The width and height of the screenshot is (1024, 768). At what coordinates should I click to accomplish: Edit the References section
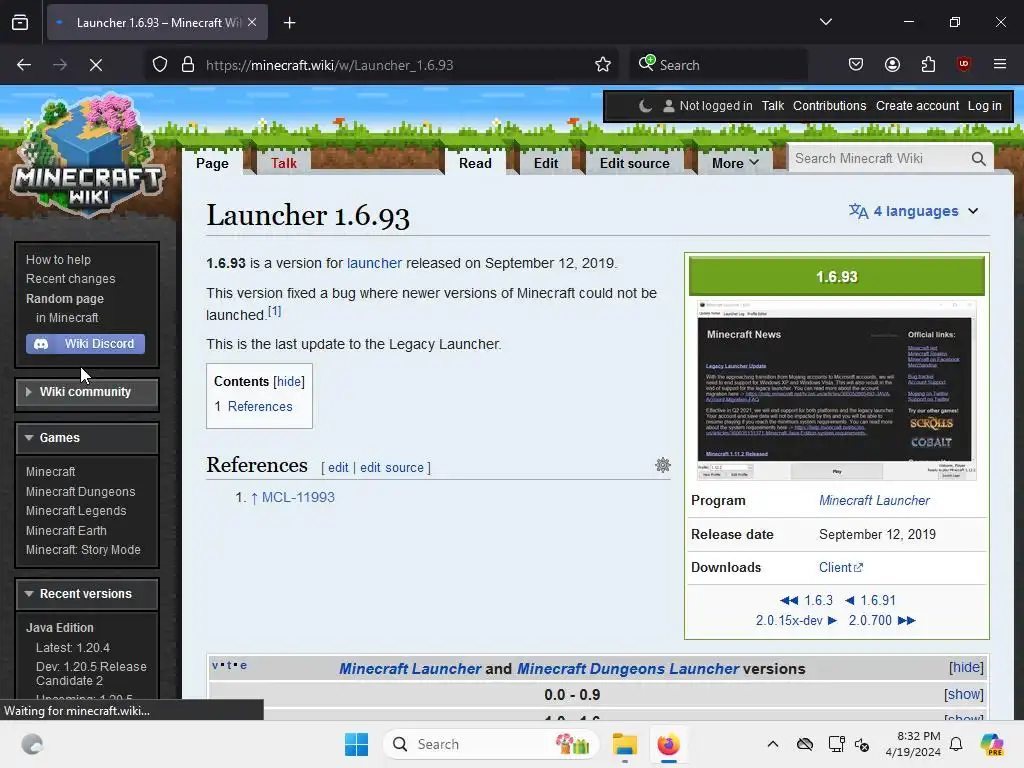coord(338,468)
